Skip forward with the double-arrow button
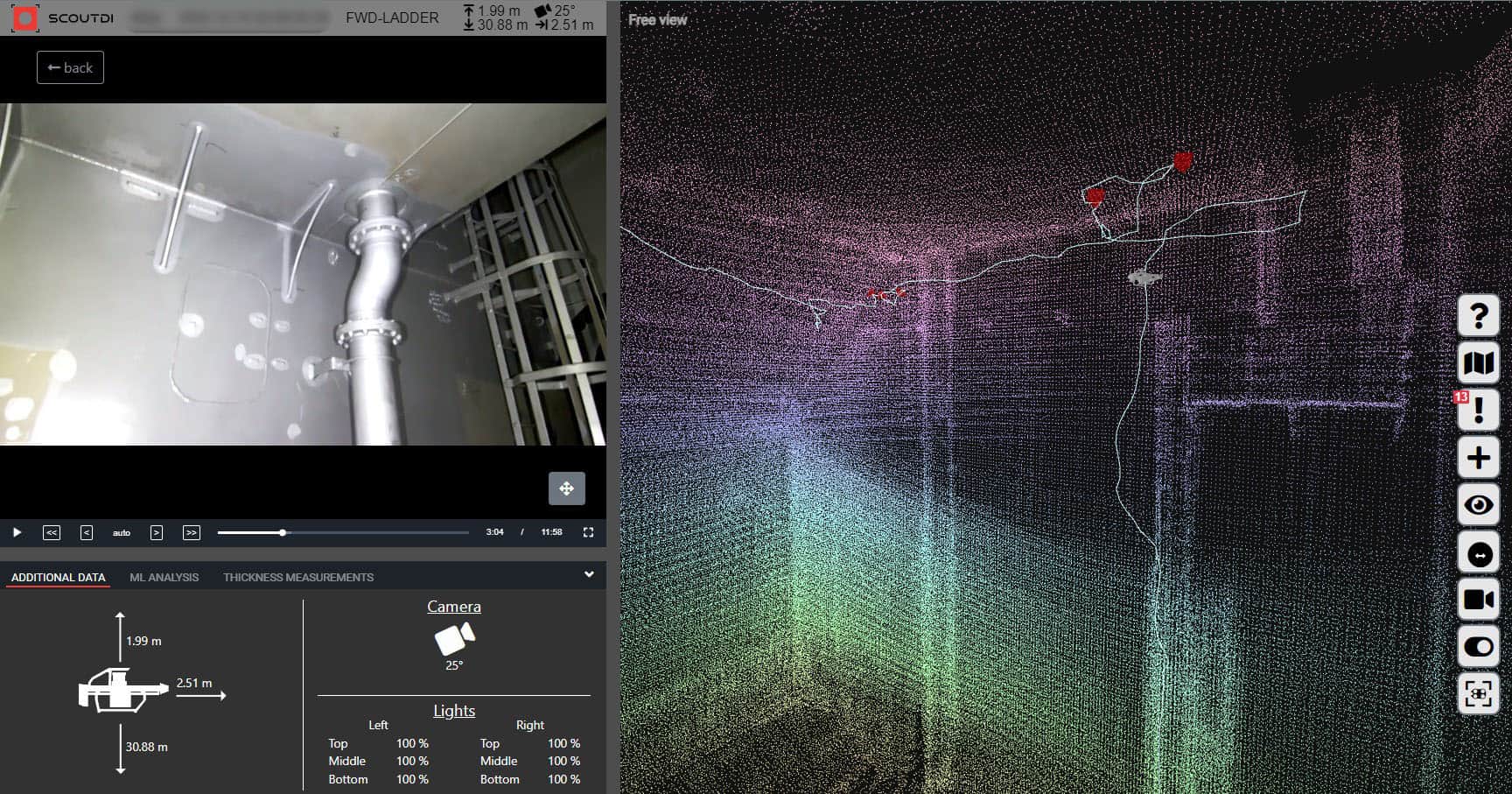Viewport: 1512px width, 794px height. [x=191, y=531]
